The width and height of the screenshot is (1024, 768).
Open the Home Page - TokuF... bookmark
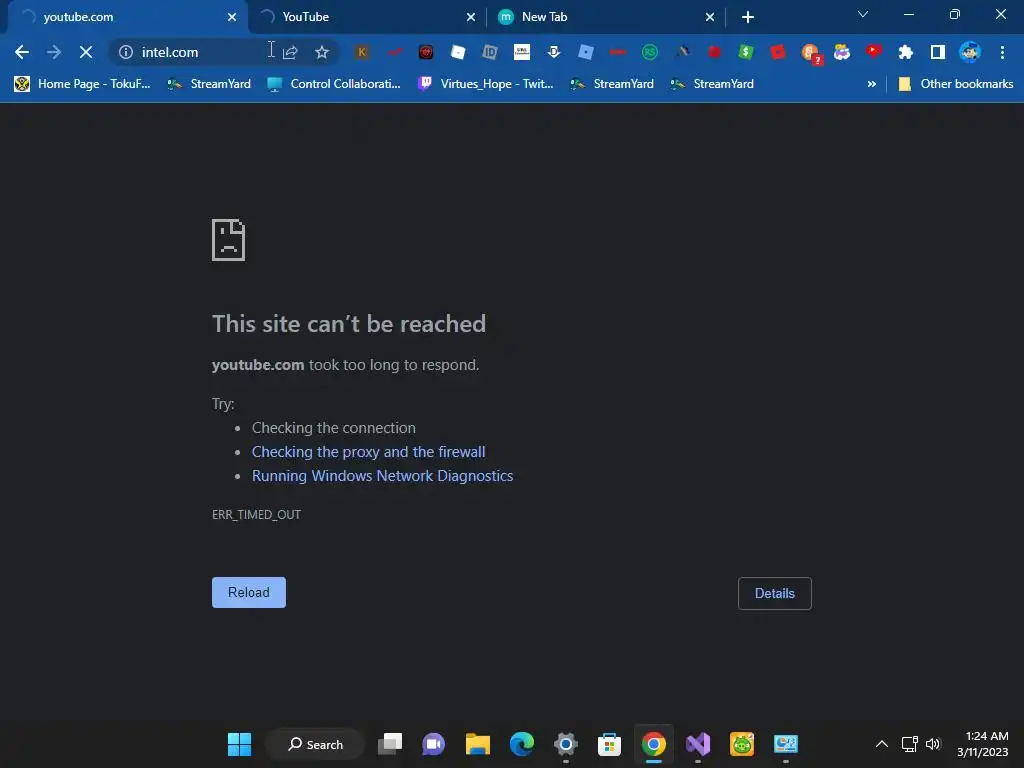[82, 84]
